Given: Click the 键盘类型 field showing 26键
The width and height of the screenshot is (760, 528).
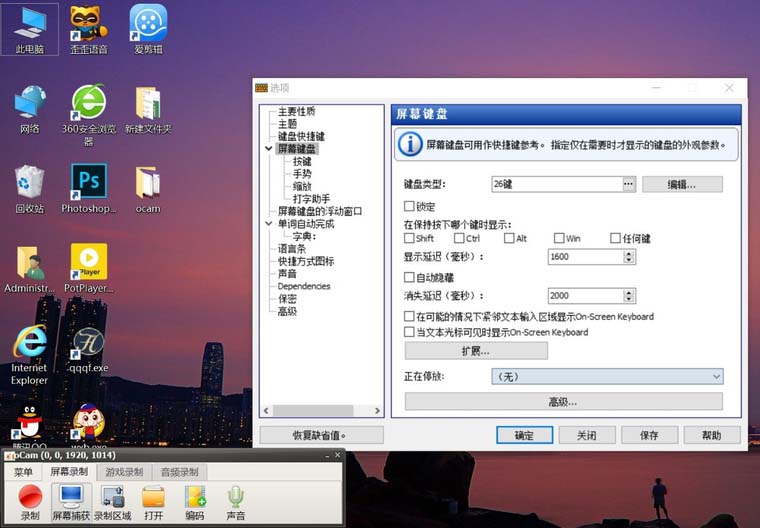Looking at the screenshot, I should (x=557, y=184).
